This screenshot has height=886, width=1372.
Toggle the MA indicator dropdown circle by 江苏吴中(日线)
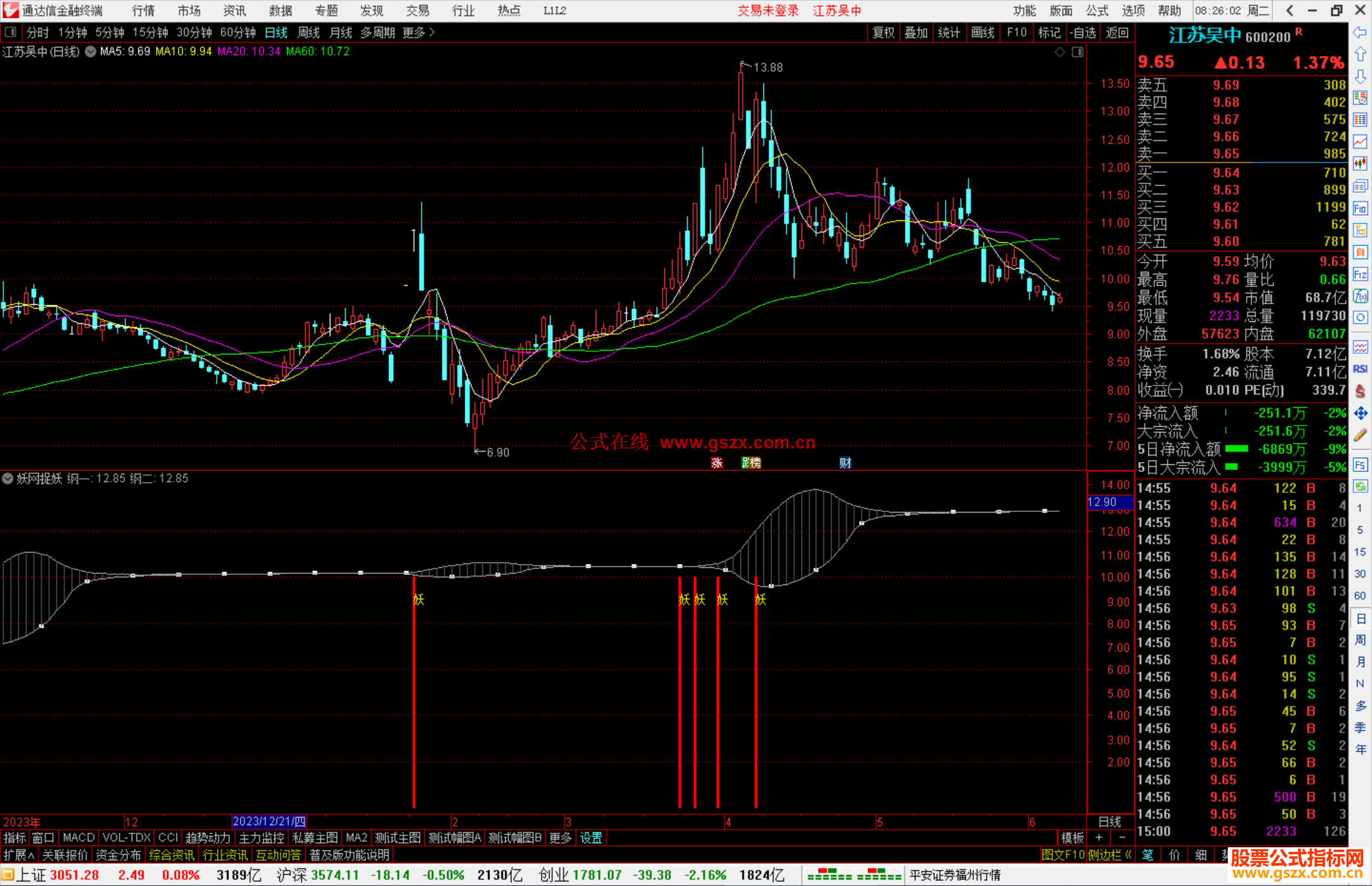pos(91,51)
